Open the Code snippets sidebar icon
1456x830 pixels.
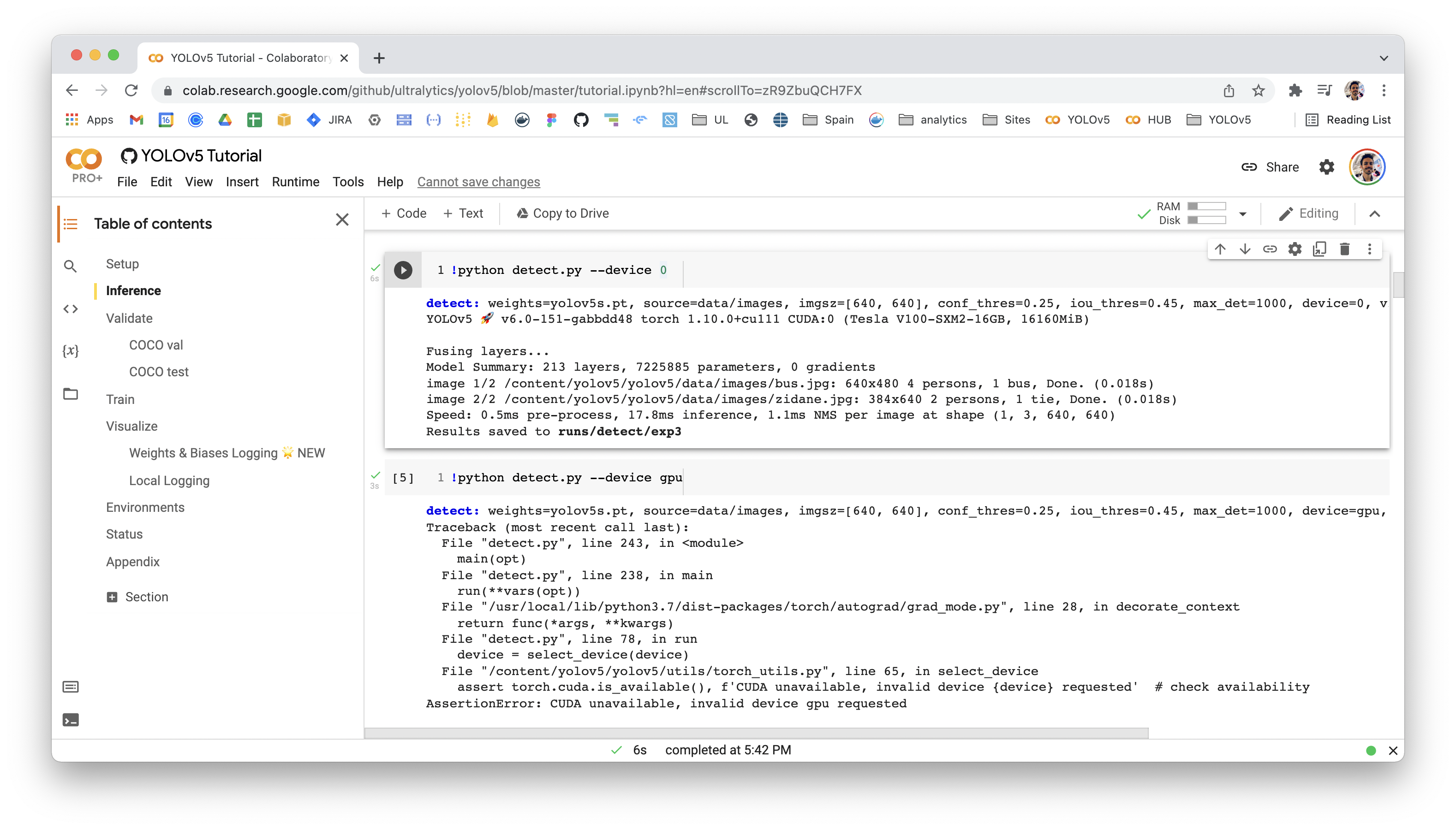click(x=70, y=308)
